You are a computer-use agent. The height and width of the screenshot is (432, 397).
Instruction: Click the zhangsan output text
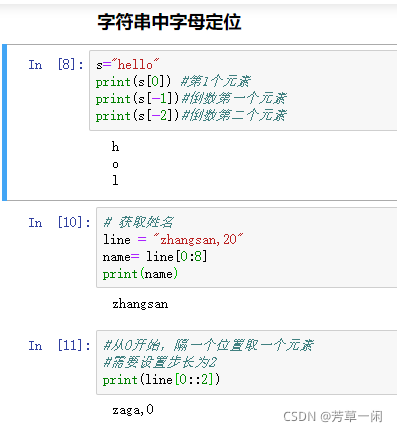140,304
